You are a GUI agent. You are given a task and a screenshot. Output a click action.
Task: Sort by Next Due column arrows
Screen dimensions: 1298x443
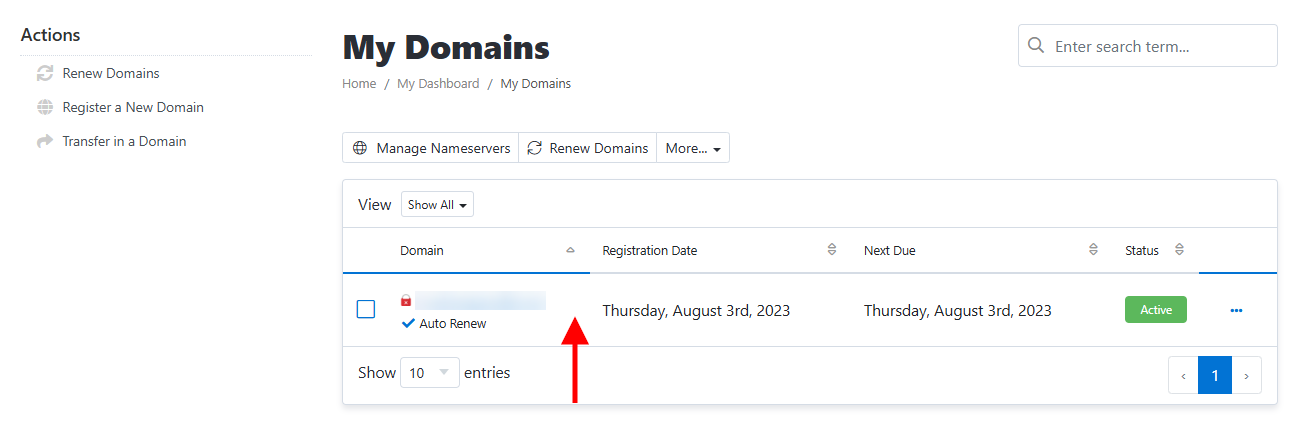pyautogui.click(x=1093, y=250)
